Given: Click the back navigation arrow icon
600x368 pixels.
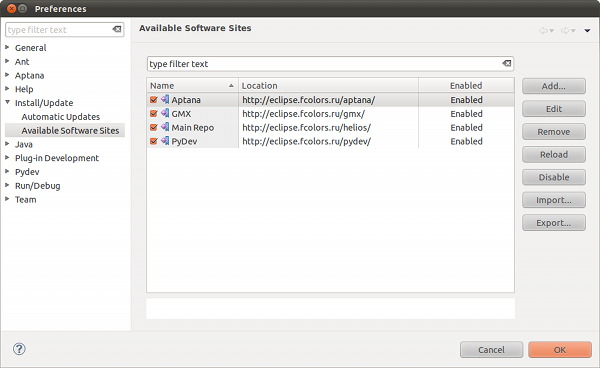Looking at the screenshot, I should [543, 31].
